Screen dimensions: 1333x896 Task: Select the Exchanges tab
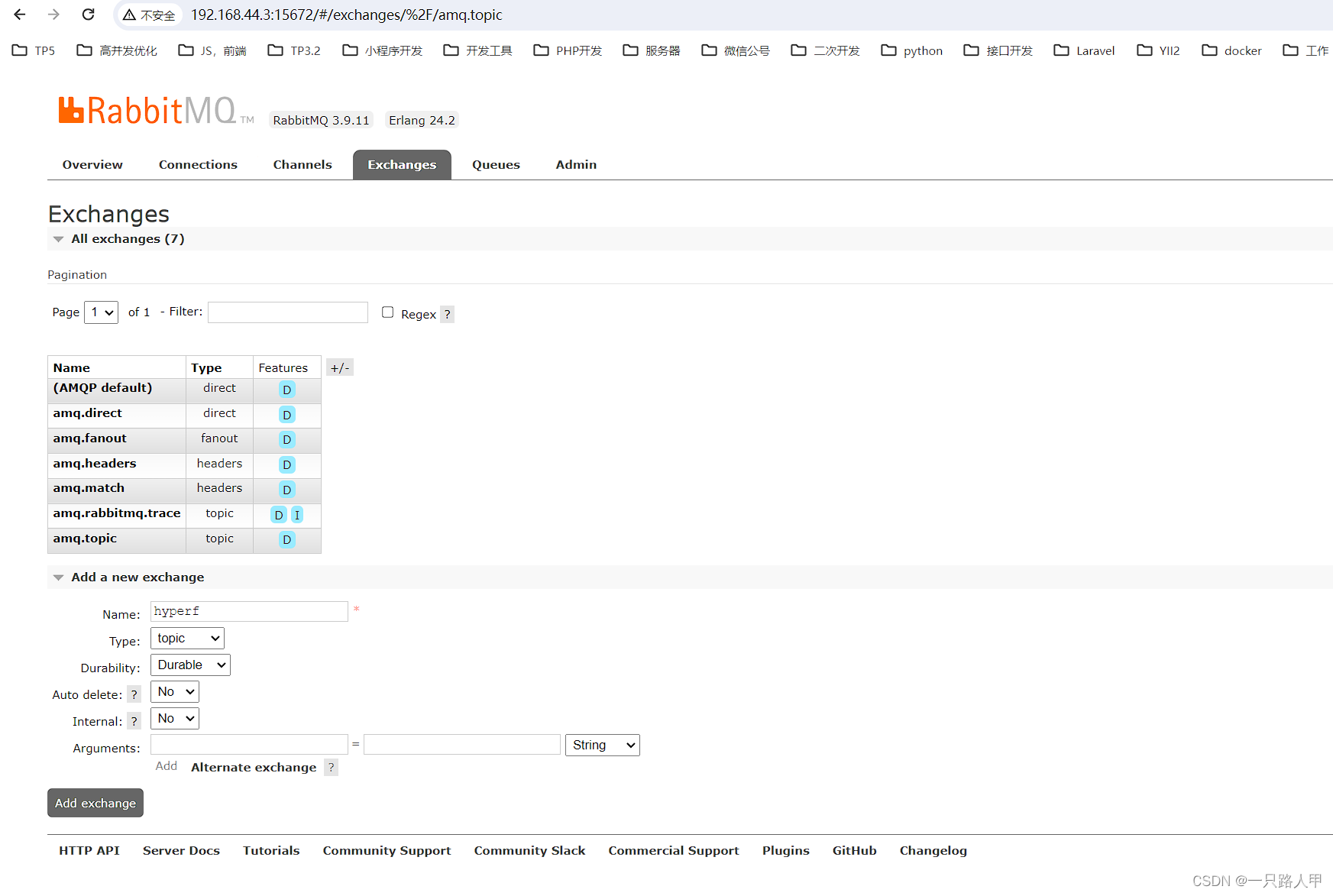402,165
